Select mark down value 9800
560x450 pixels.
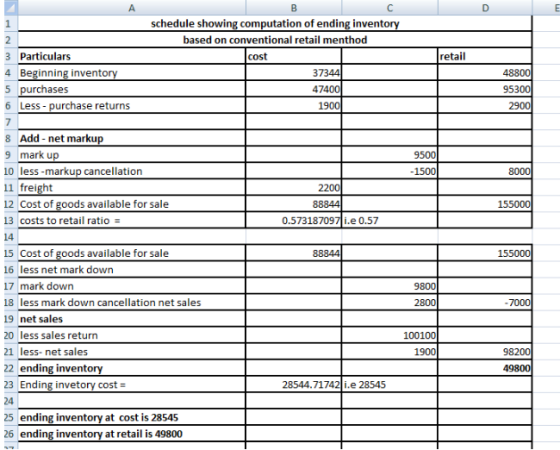pyautogui.click(x=390, y=286)
